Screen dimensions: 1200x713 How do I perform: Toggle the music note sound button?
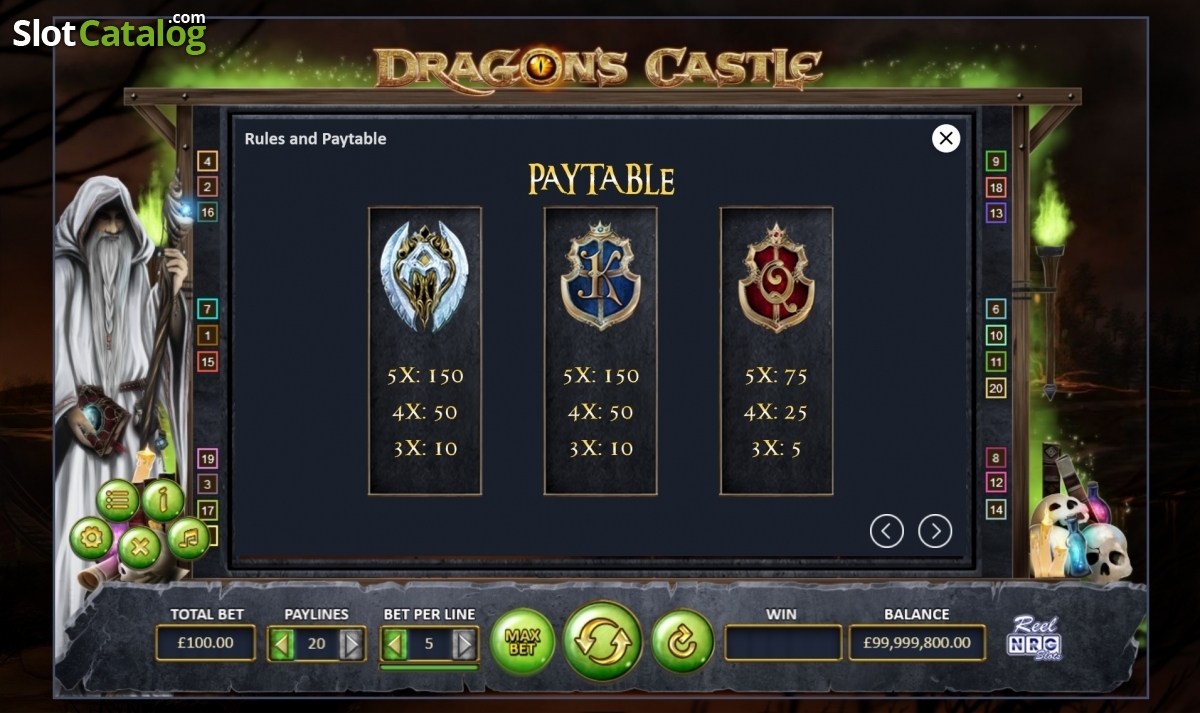[188, 539]
